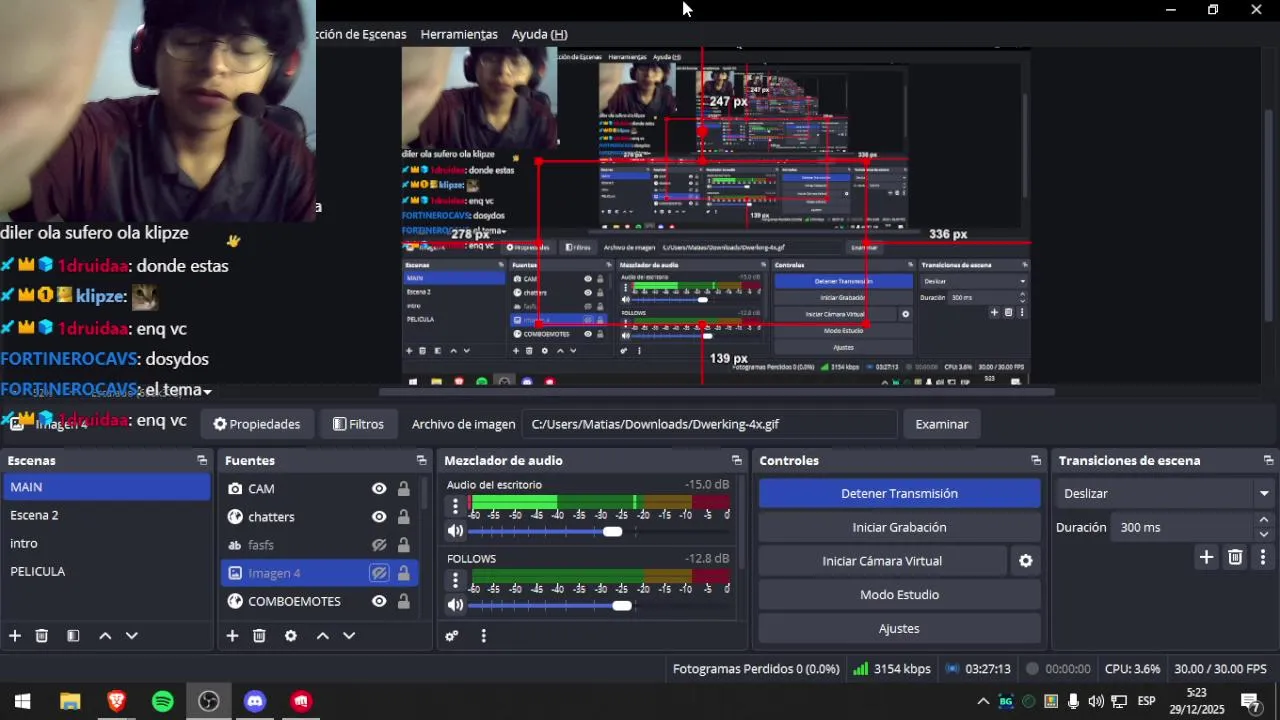This screenshot has height=720, width=1280.
Task: Start virtual camera with Iniciar Cámara Virtual
Action: (882, 561)
